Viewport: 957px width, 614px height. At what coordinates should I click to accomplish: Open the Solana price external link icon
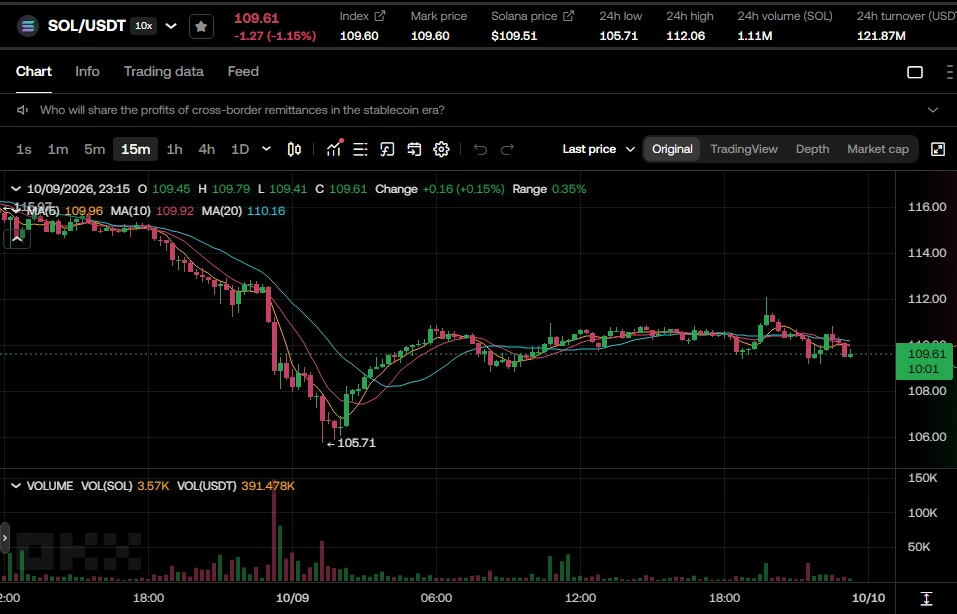(x=568, y=16)
